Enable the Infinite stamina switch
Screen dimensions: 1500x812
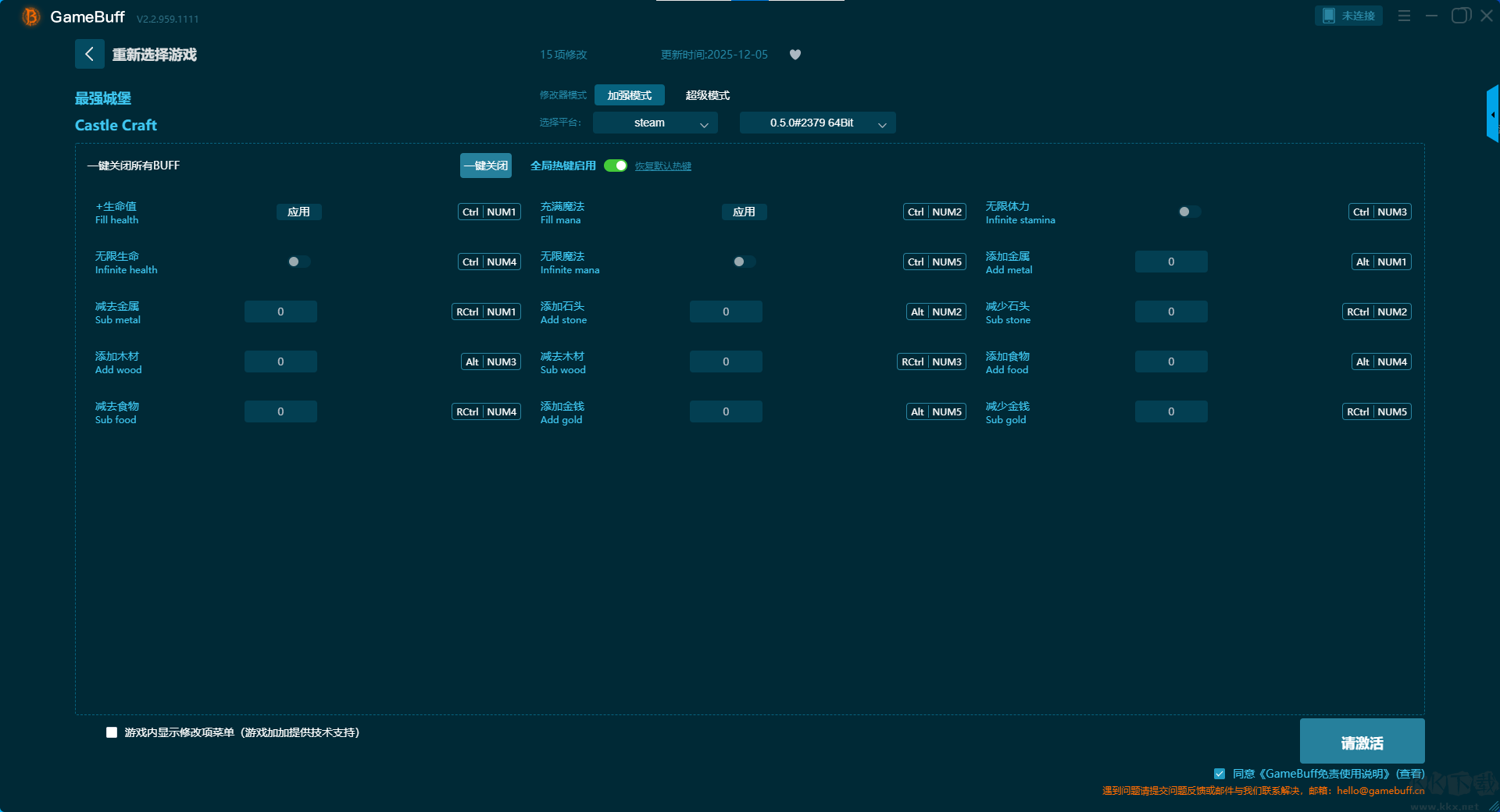point(1189,212)
